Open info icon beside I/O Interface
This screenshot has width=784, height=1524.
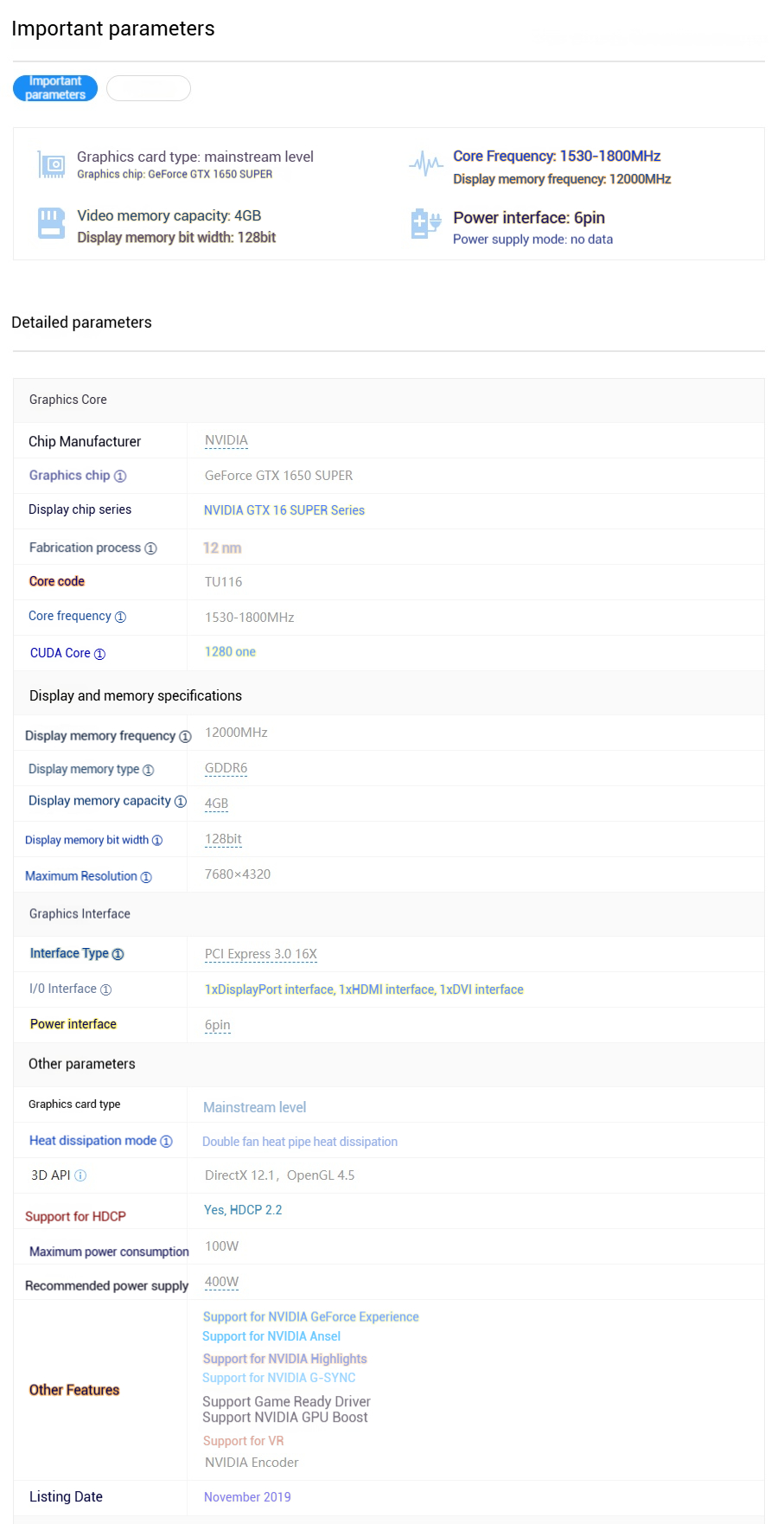tap(105, 989)
